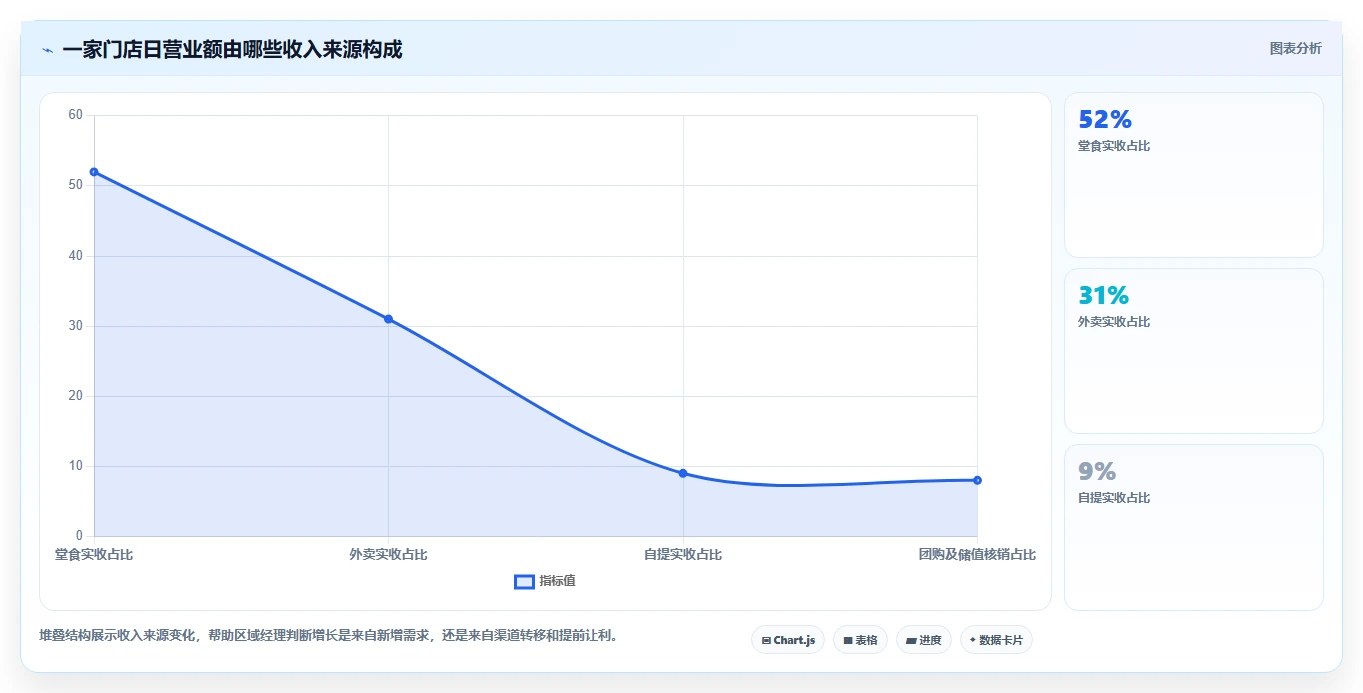This screenshot has height=693, width=1363.
Task: Click the icon in the Chart.js tag
Action: click(766, 640)
